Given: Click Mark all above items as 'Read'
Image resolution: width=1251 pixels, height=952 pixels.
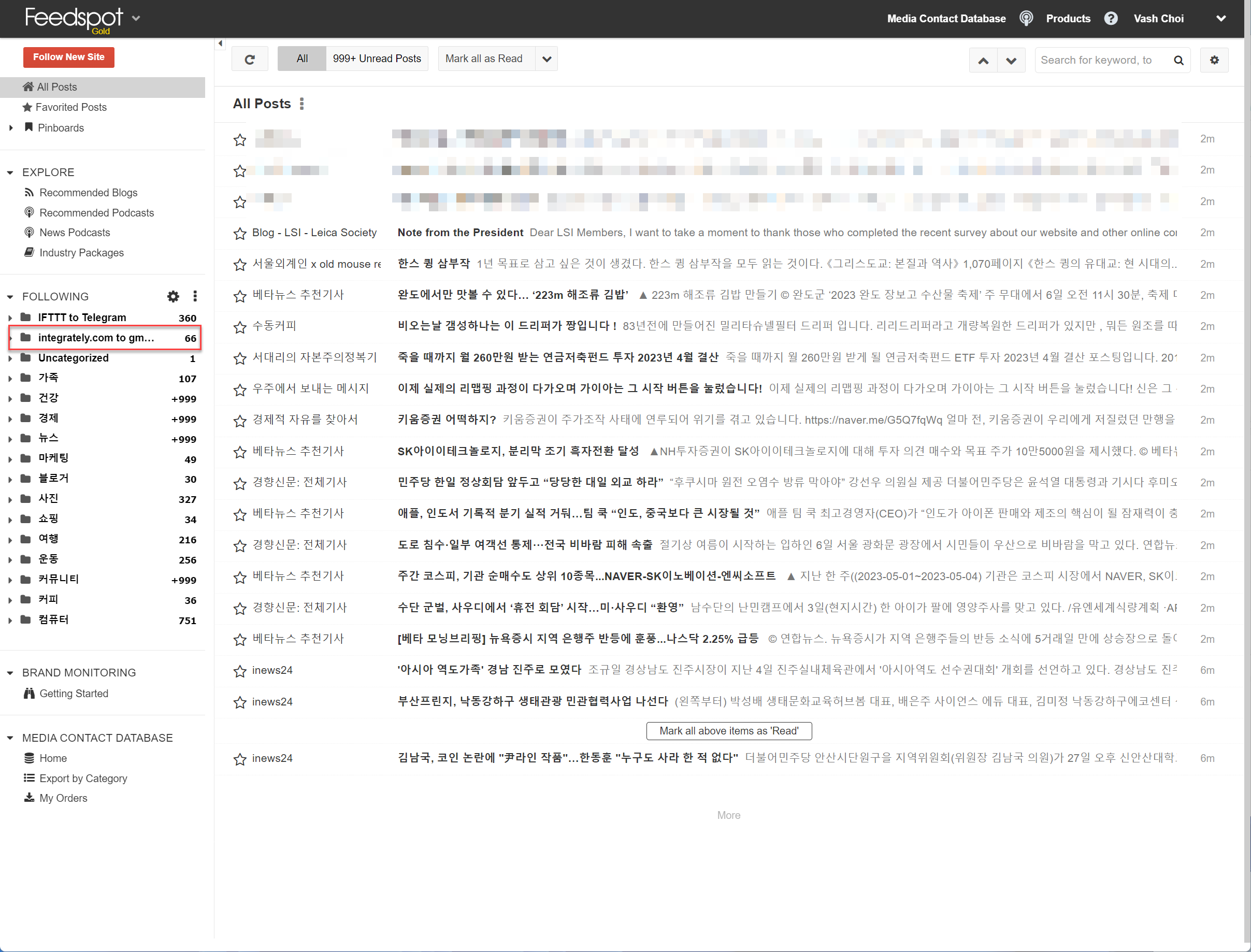Looking at the screenshot, I should pyautogui.click(x=729, y=731).
